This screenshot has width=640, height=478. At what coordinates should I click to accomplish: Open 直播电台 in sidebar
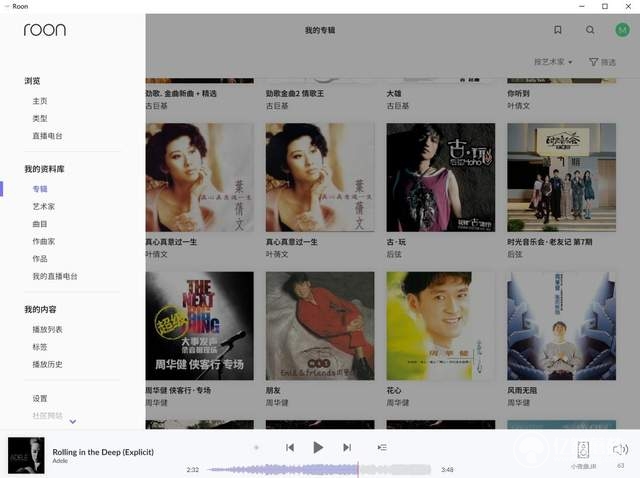[47, 136]
